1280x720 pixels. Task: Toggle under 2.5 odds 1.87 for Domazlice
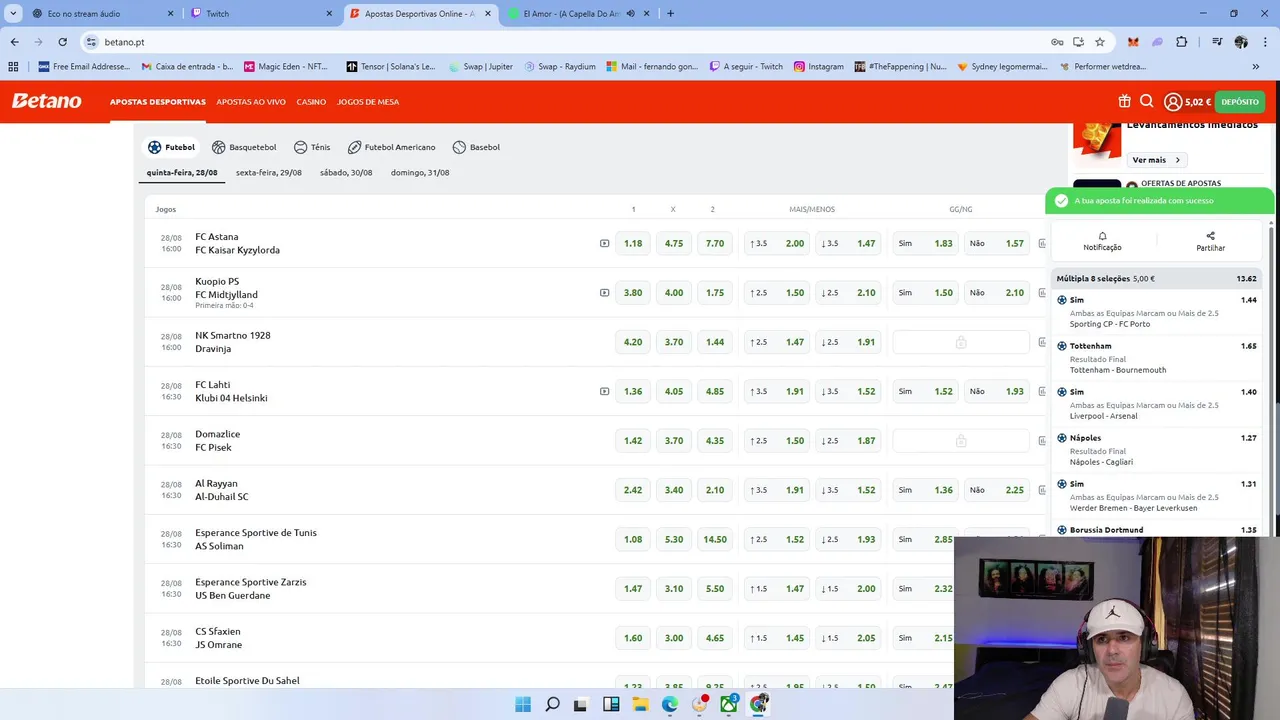[848, 440]
